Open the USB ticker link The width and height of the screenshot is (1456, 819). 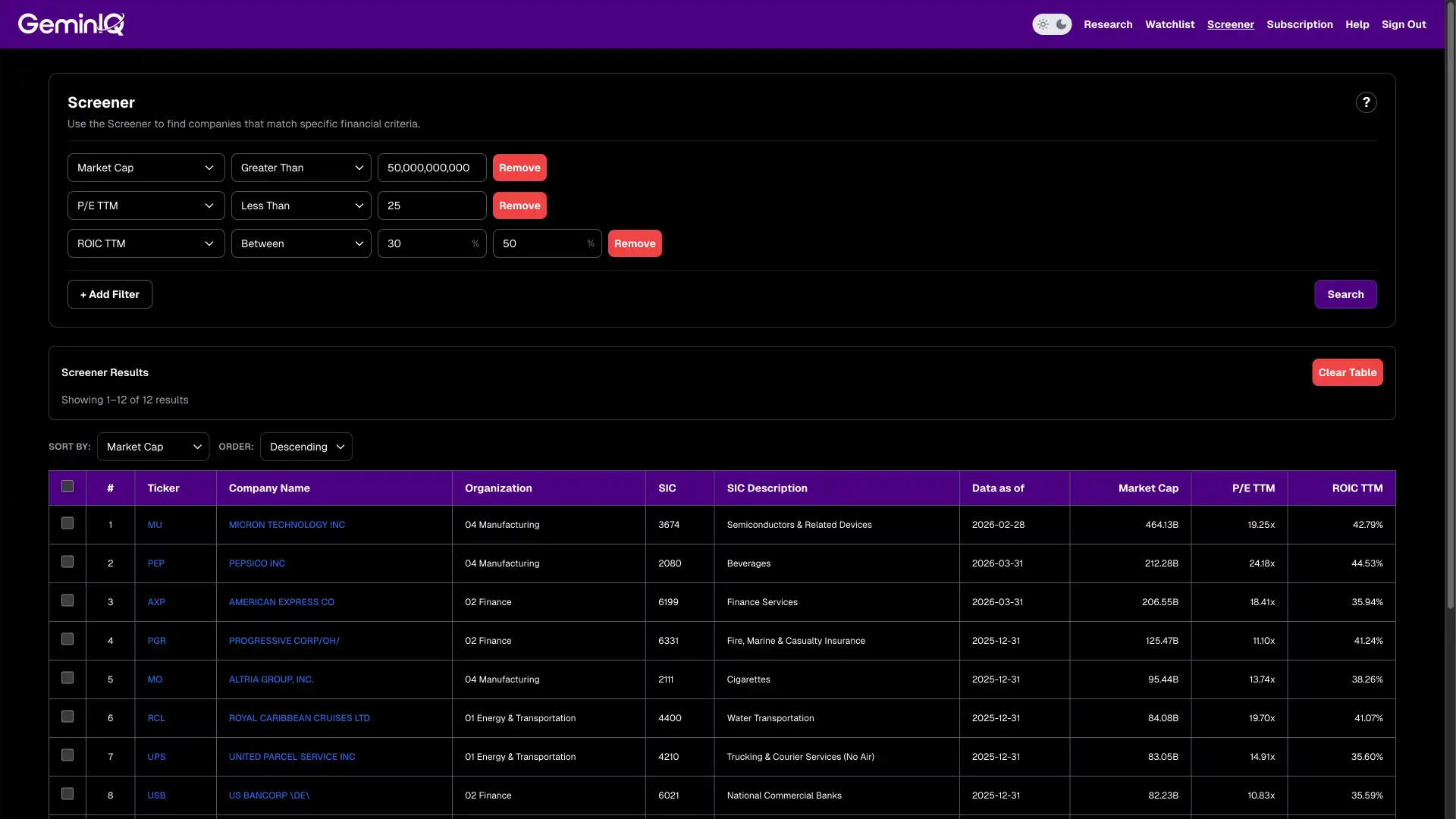(x=156, y=795)
